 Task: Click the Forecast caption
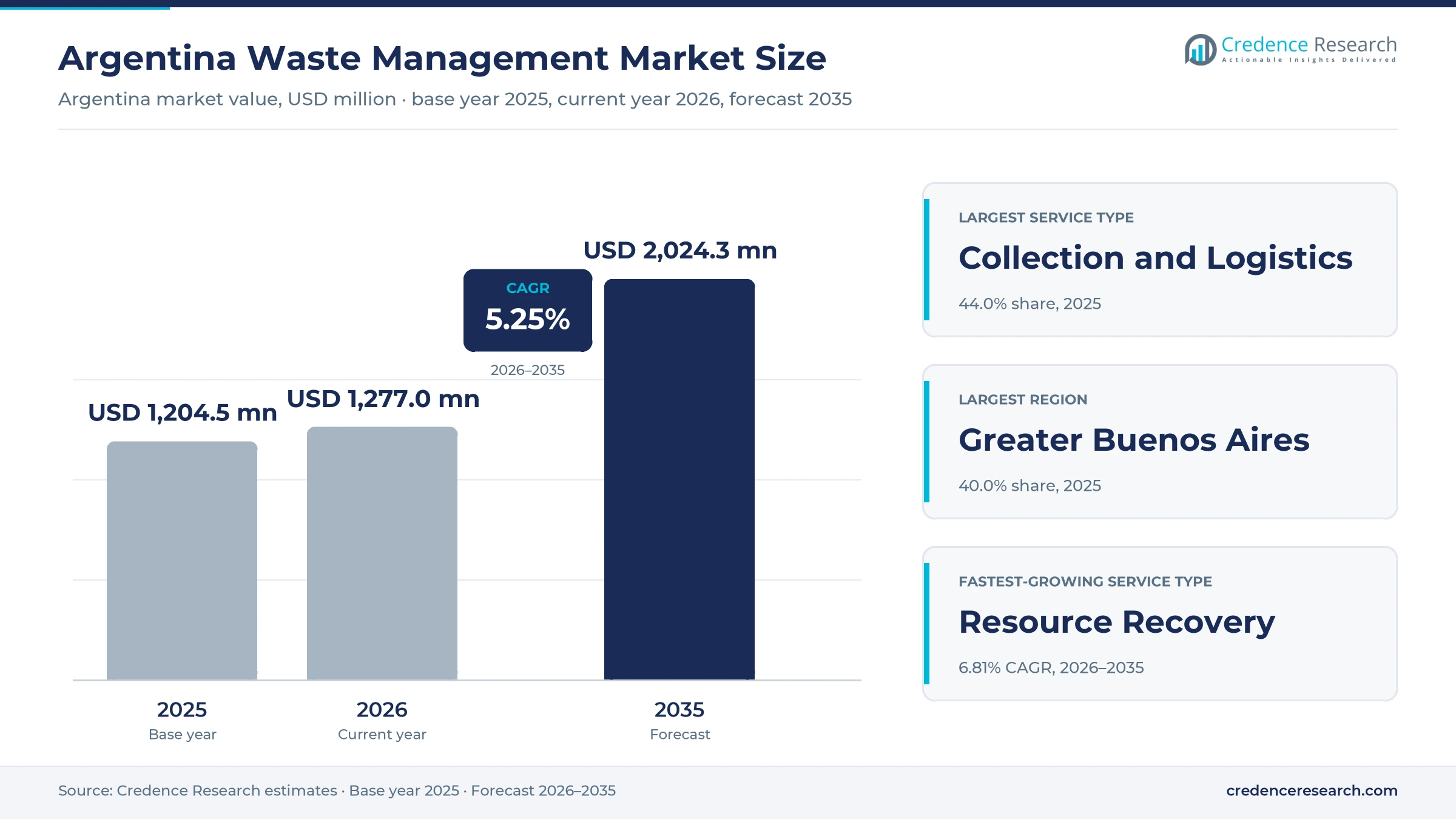(x=680, y=735)
